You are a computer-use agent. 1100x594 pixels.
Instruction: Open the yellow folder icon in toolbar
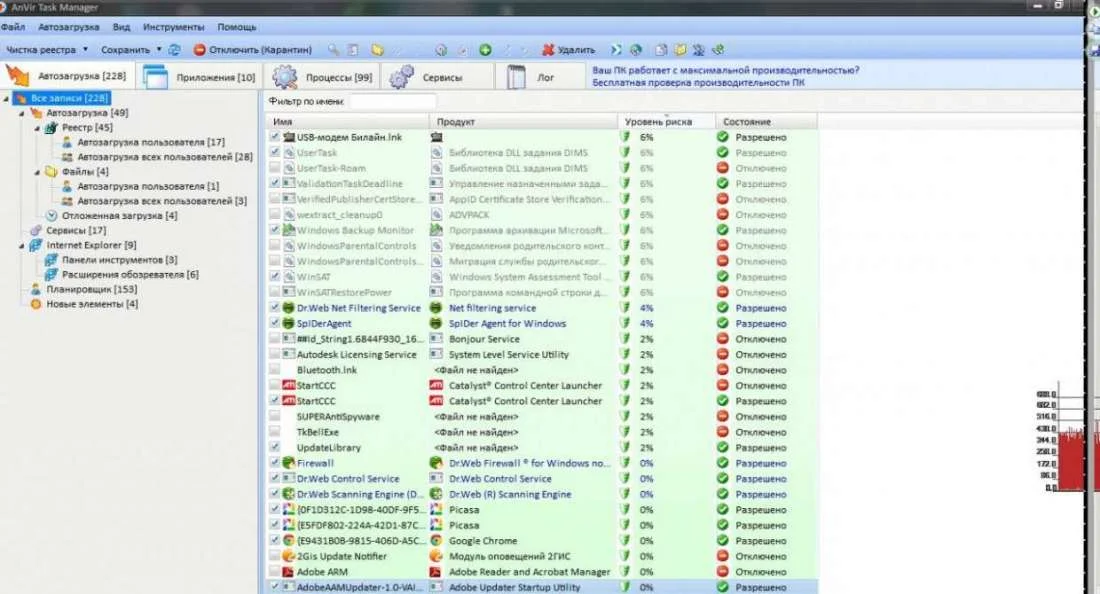pos(377,50)
